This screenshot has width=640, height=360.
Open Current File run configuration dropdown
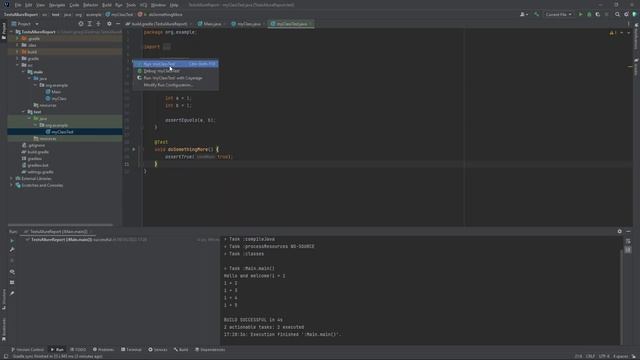[558, 14]
